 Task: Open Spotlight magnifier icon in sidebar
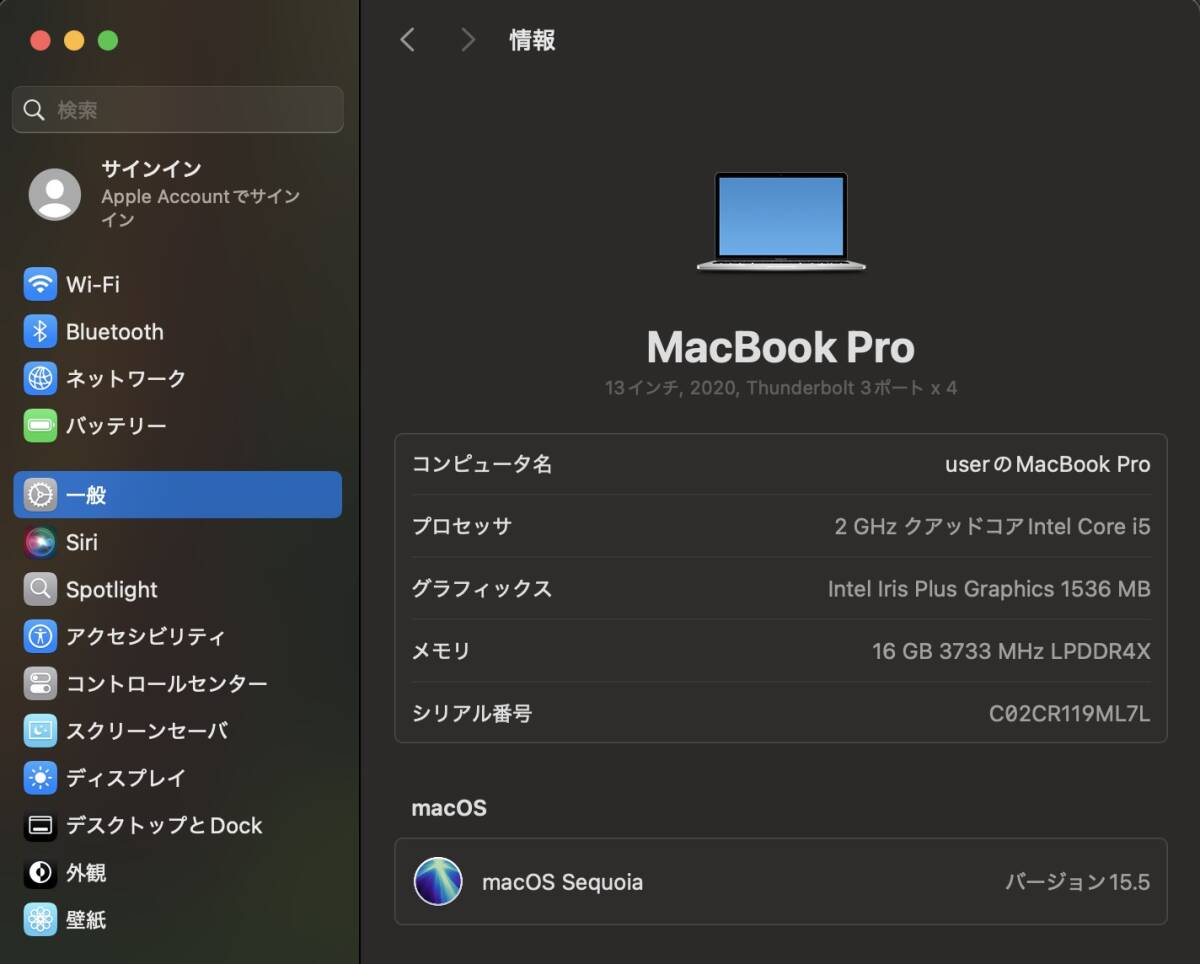pyautogui.click(x=40, y=589)
